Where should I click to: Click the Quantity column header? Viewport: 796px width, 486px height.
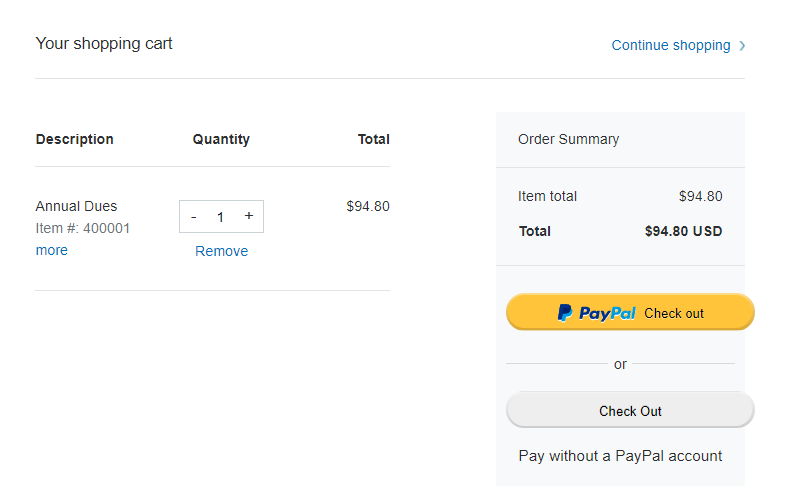pyautogui.click(x=221, y=139)
